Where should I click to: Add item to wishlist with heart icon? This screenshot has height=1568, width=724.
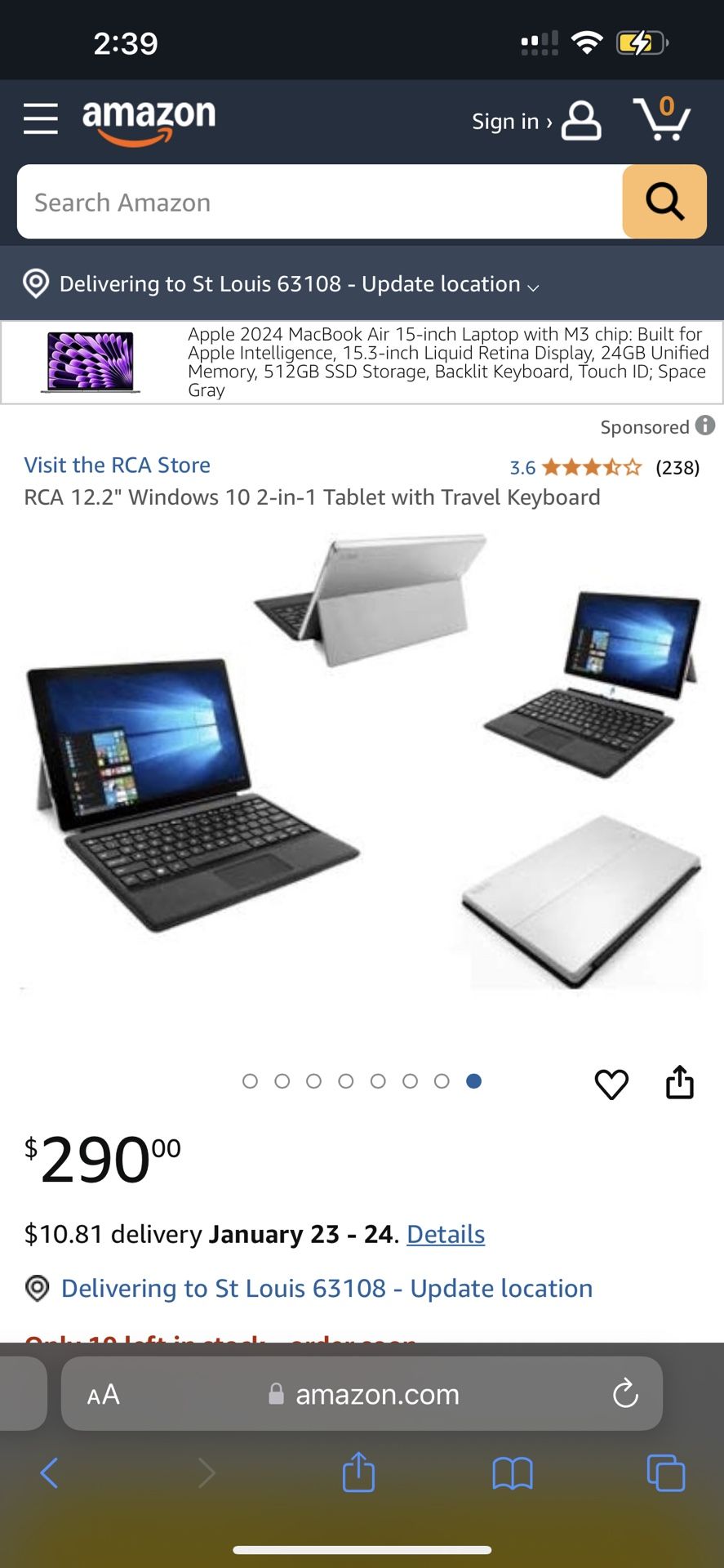click(x=611, y=1084)
